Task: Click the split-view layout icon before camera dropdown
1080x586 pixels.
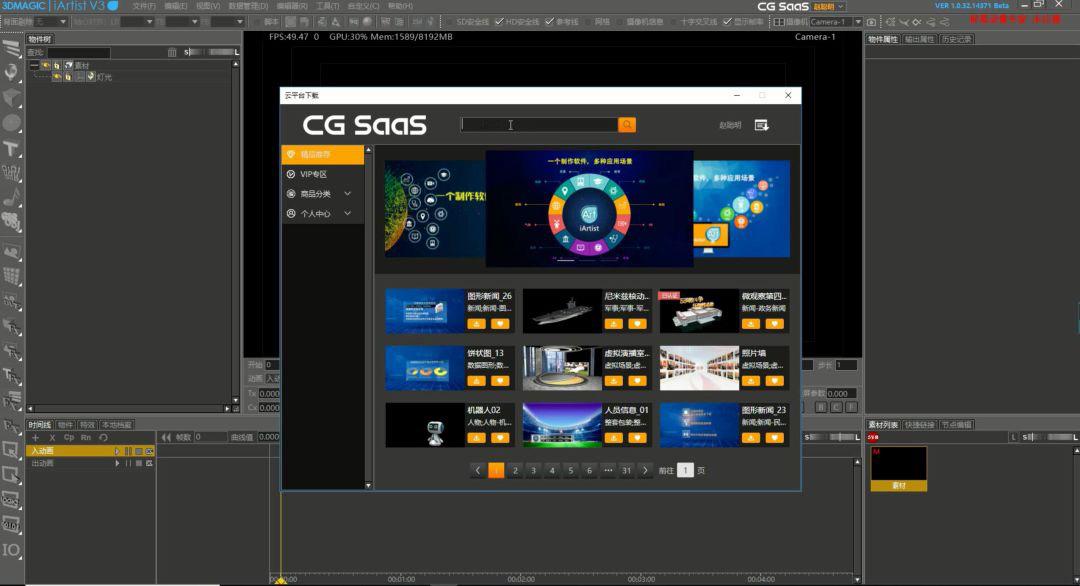Action: coord(778,22)
